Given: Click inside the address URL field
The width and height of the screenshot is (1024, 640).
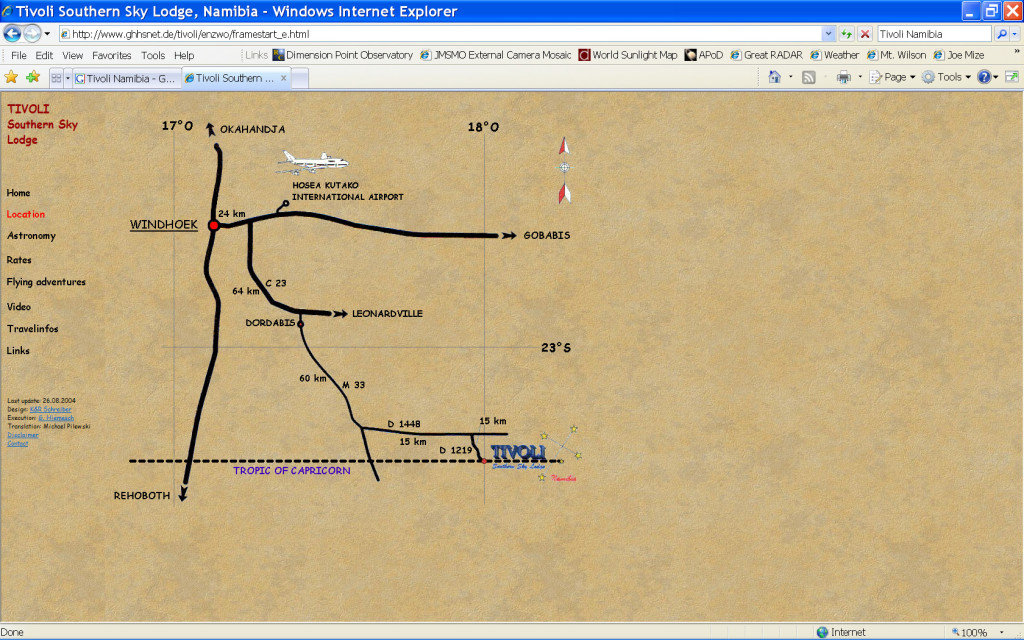Looking at the screenshot, I should [x=440, y=33].
